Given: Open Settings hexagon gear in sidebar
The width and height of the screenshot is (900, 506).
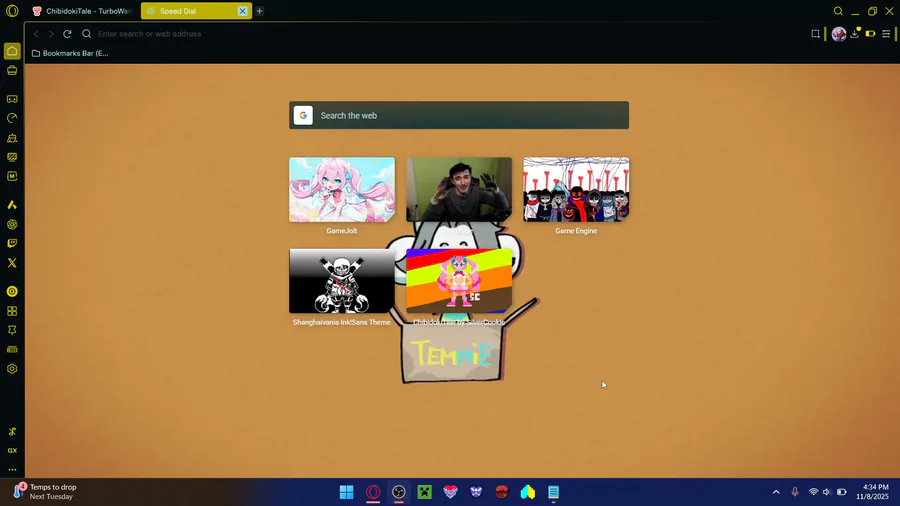Looking at the screenshot, I should point(12,369).
